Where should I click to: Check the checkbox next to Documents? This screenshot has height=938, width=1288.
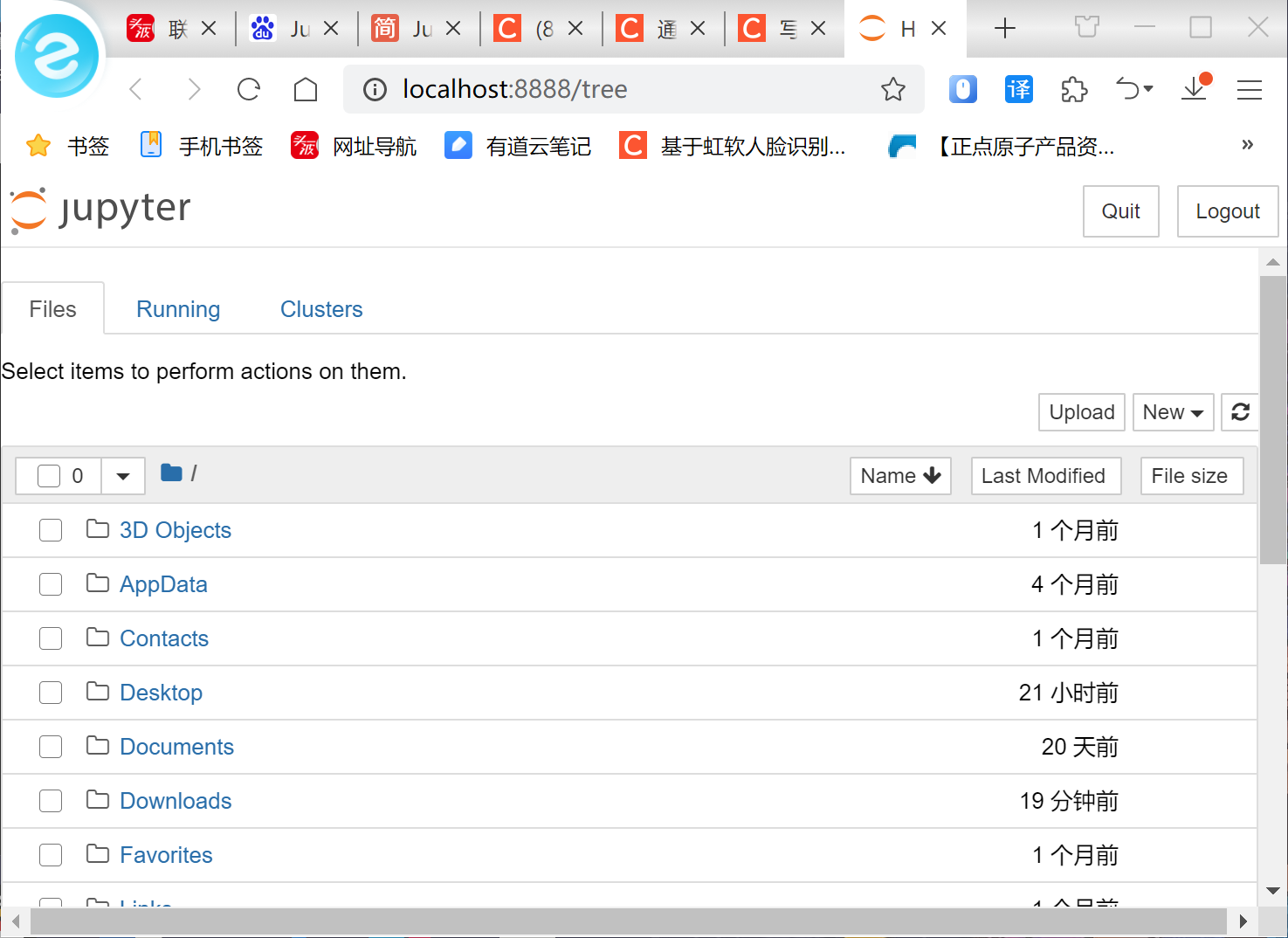(x=50, y=747)
